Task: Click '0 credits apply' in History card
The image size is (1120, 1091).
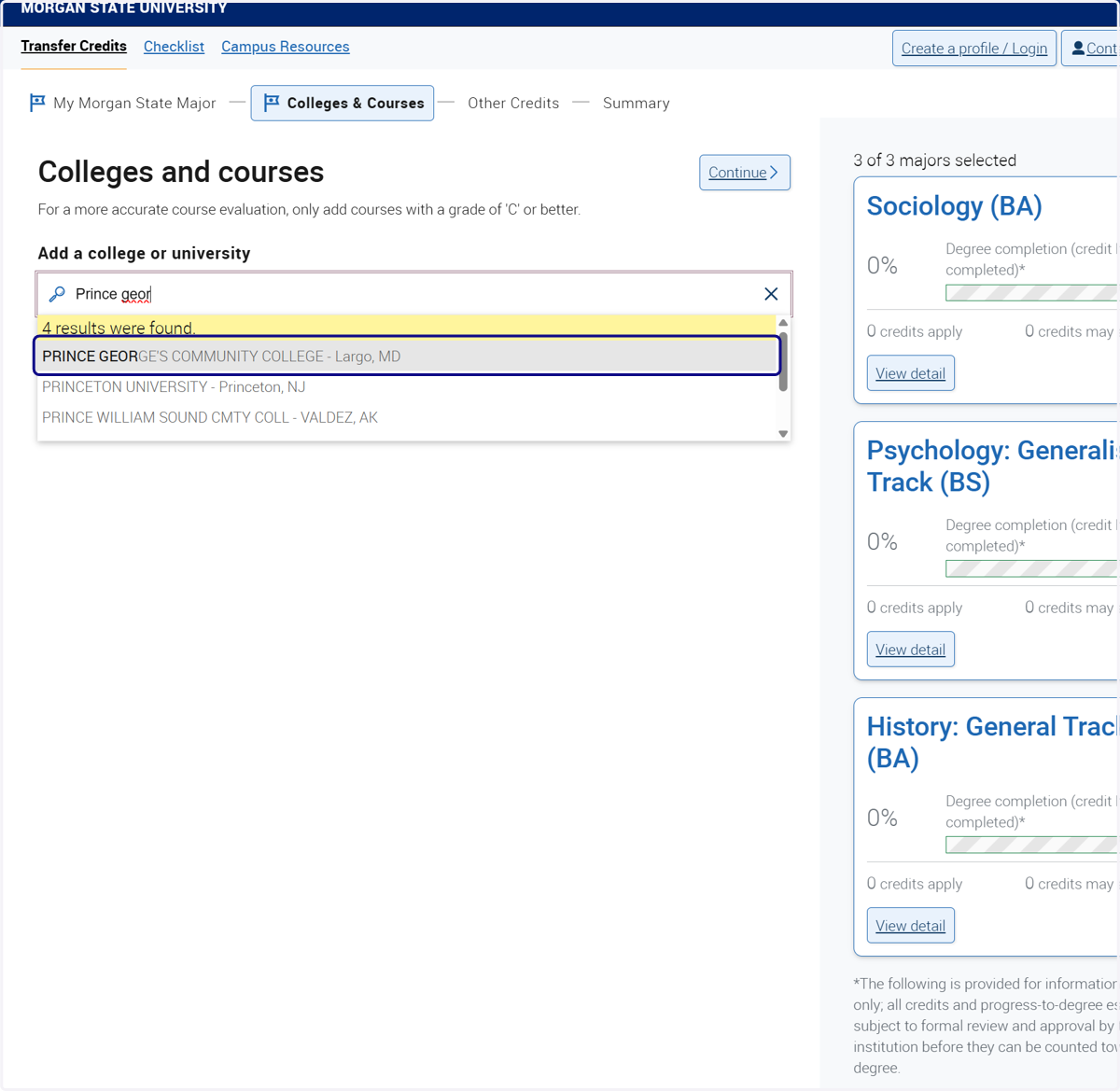Action: pyautogui.click(x=915, y=884)
